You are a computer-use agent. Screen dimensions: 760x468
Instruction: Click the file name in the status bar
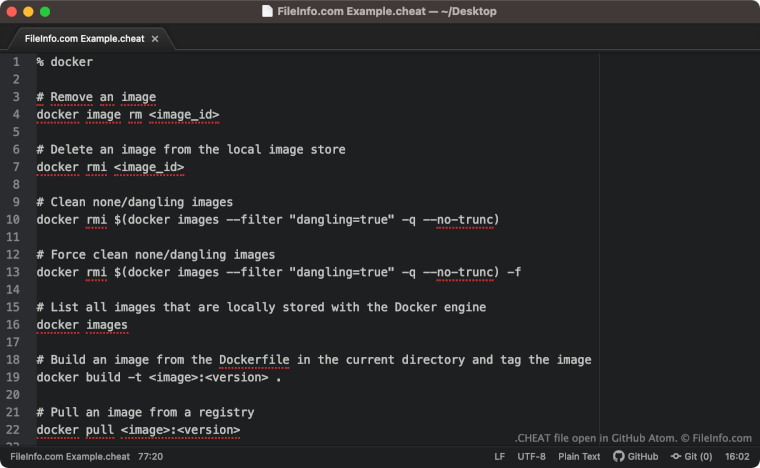pos(70,456)
